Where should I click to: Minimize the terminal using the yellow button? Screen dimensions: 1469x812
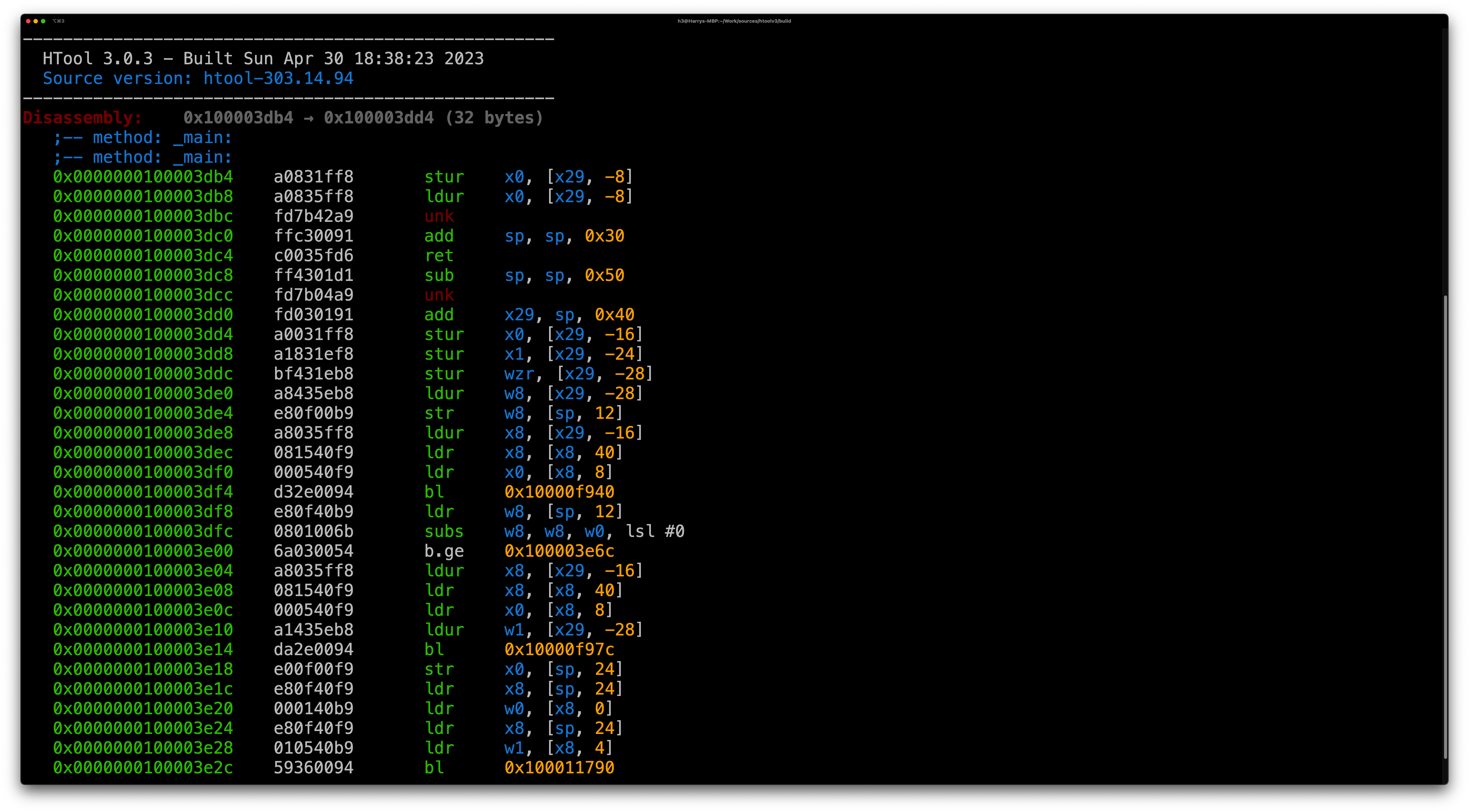coord(36,21)
